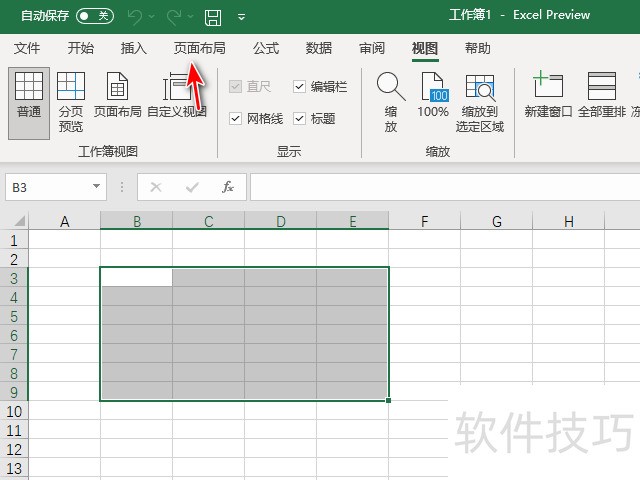The width and height of the screenshot is (640, 480).
Task: Switch to the 公式 ribbon tab
Action: [266, 48]
